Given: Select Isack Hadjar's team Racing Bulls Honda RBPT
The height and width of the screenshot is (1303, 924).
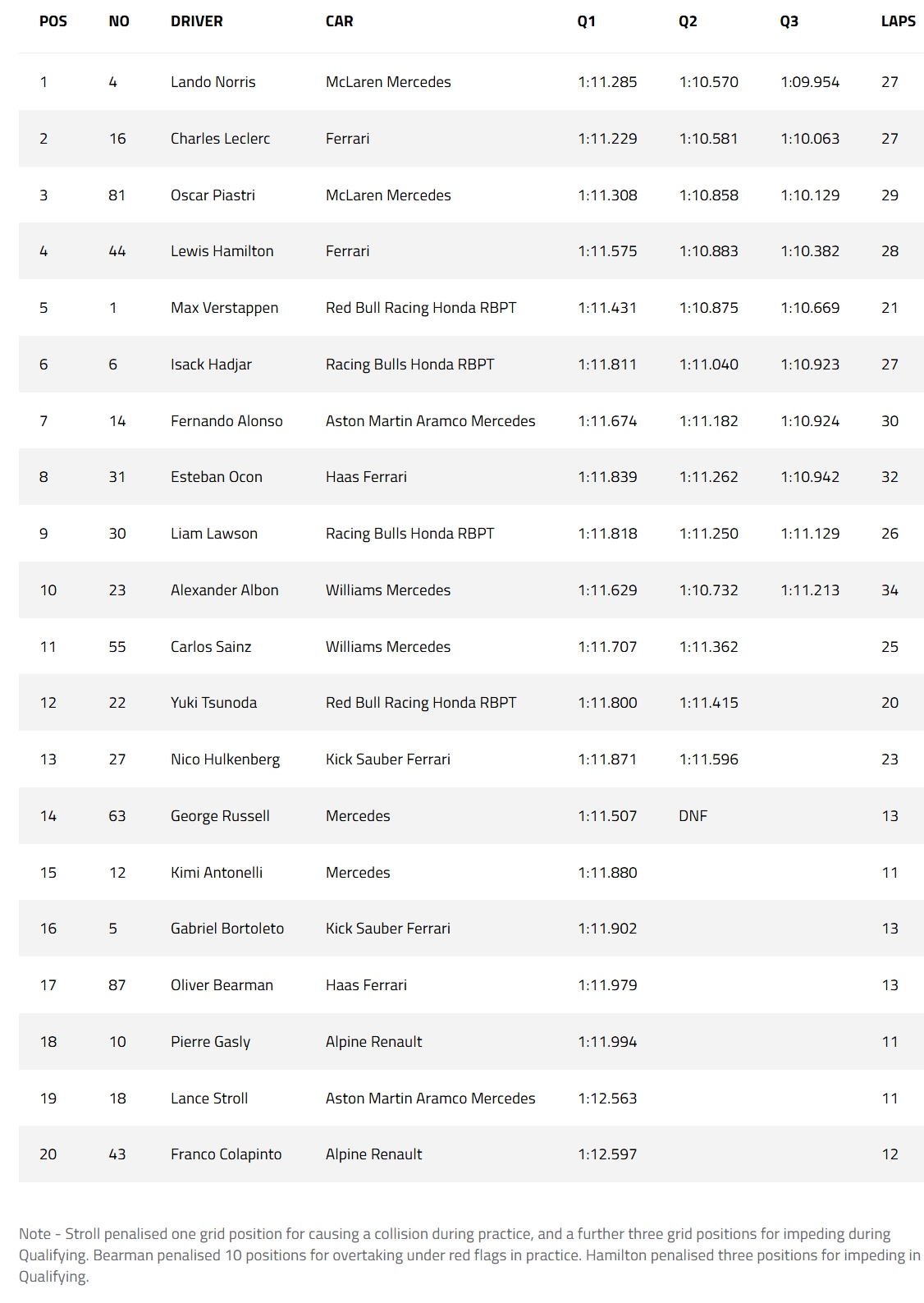Looking at the screenshot, I should pos(409,365).
